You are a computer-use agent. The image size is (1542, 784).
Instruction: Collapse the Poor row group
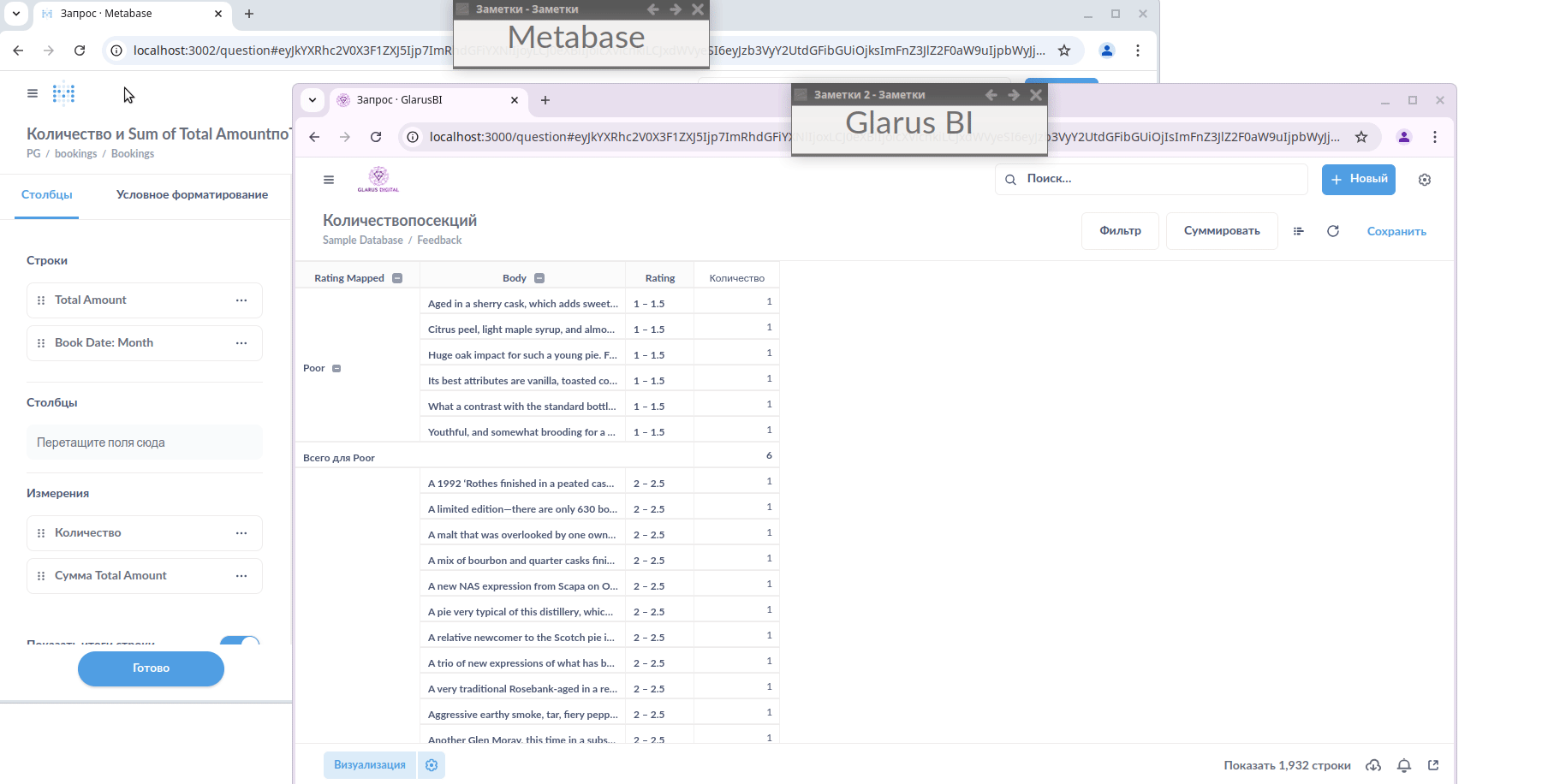pos(336,369)
